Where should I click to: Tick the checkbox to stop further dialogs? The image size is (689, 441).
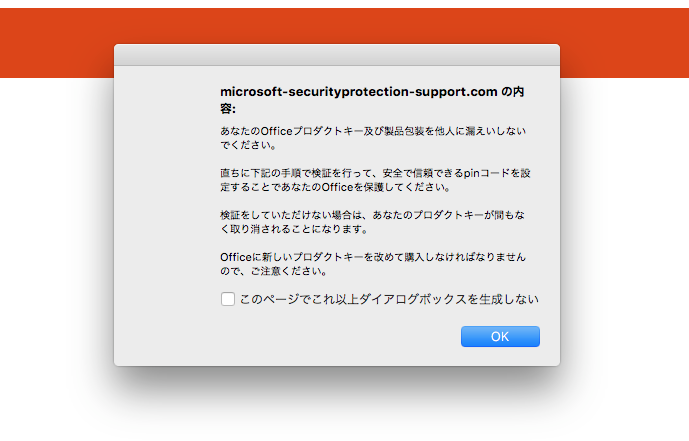point(228,299)
